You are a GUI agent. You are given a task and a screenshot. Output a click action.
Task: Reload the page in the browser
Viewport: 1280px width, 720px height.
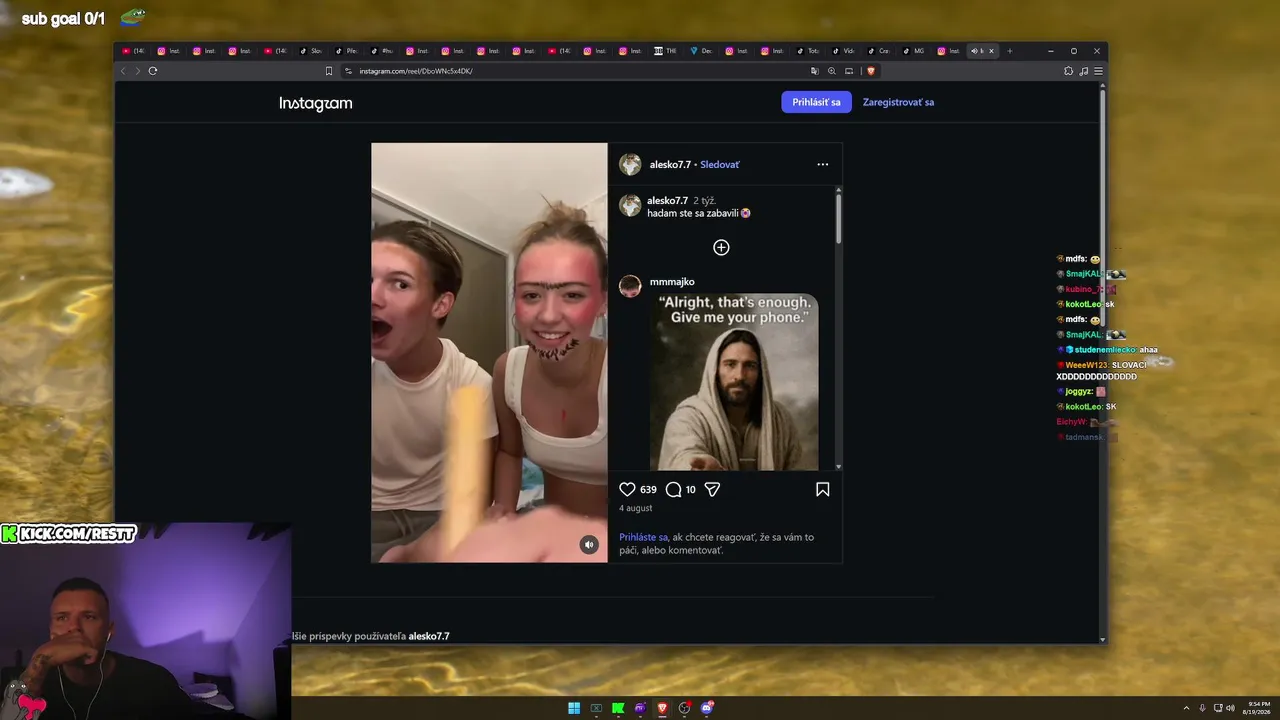pyautogui.click(x=153, y=71)
